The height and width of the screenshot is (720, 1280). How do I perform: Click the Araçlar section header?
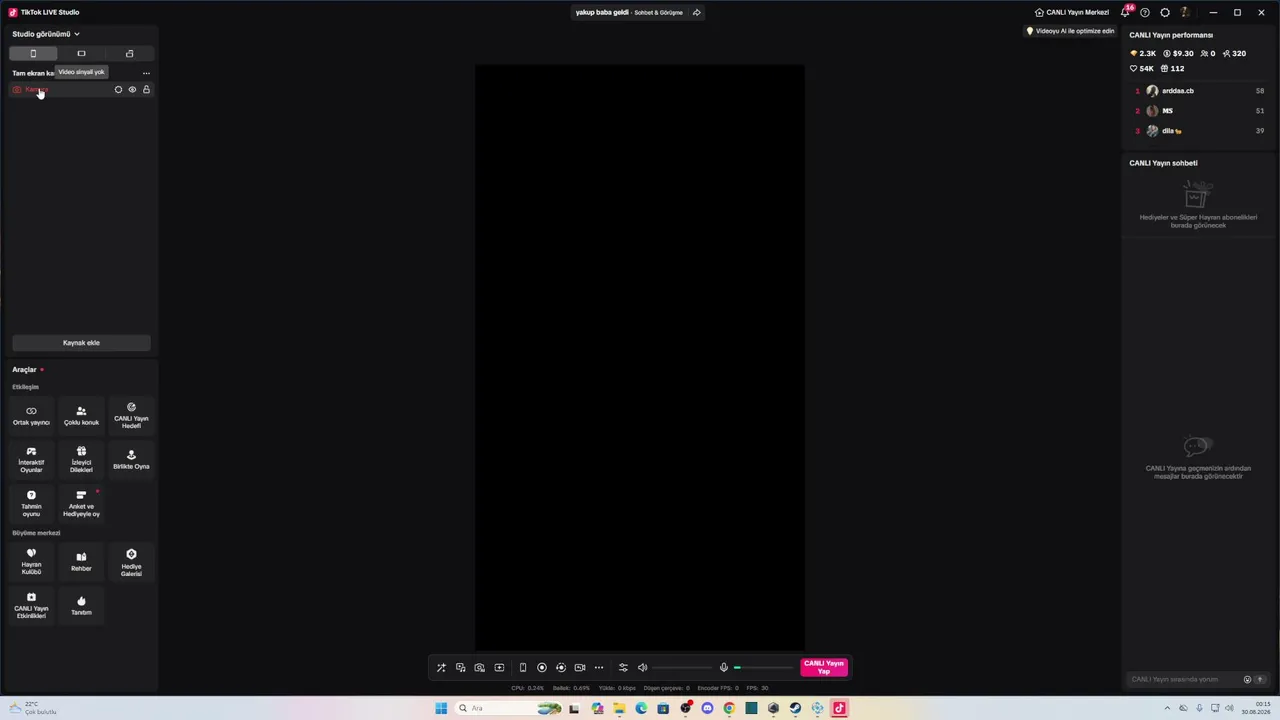coord(24,370)
